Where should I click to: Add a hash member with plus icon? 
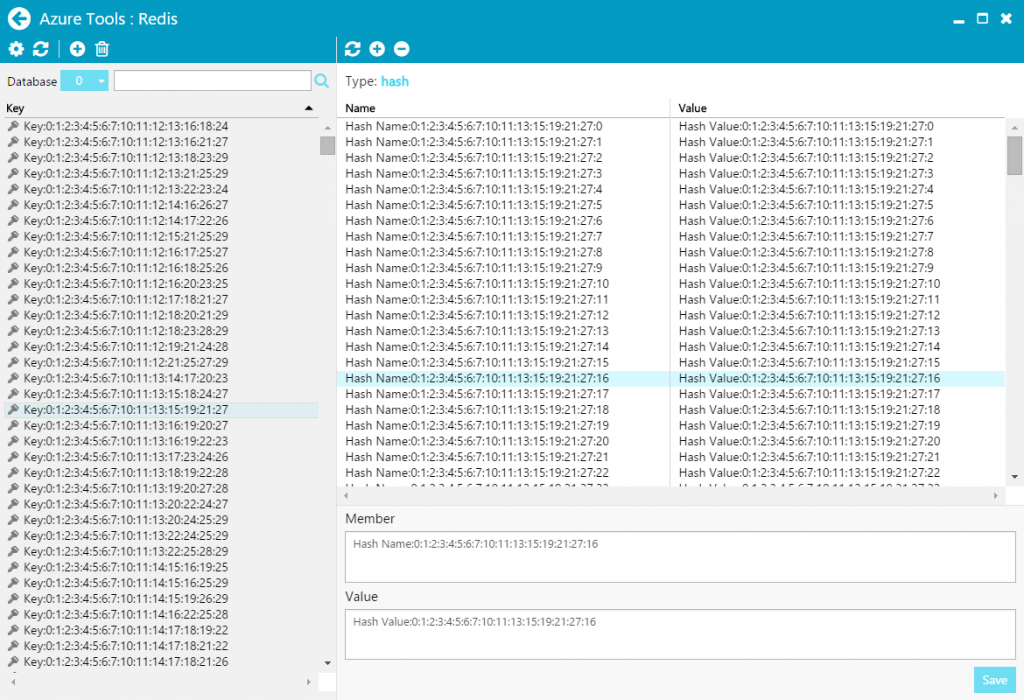coord(377,49)
